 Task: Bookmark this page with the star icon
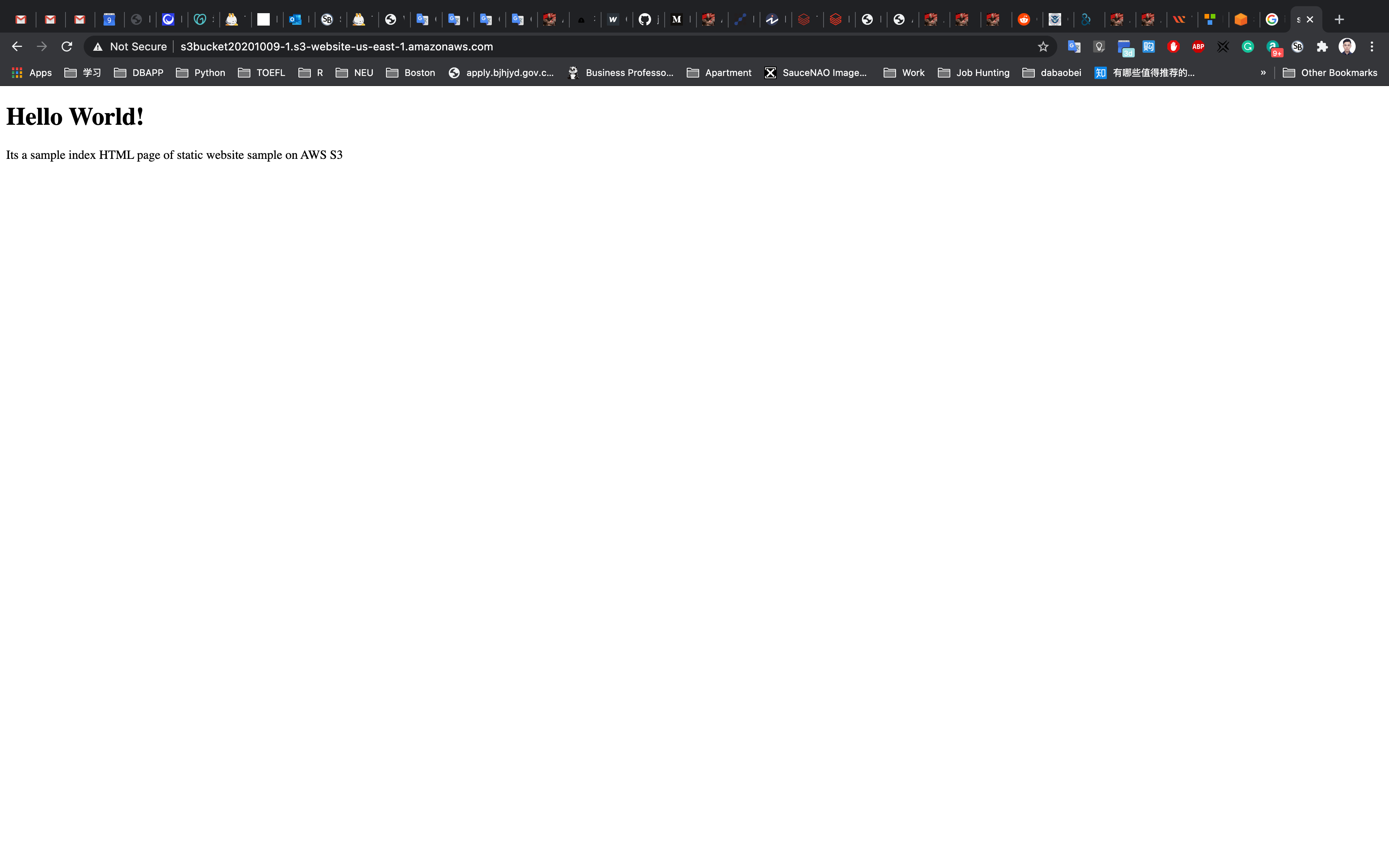[x=1043, y=46]
